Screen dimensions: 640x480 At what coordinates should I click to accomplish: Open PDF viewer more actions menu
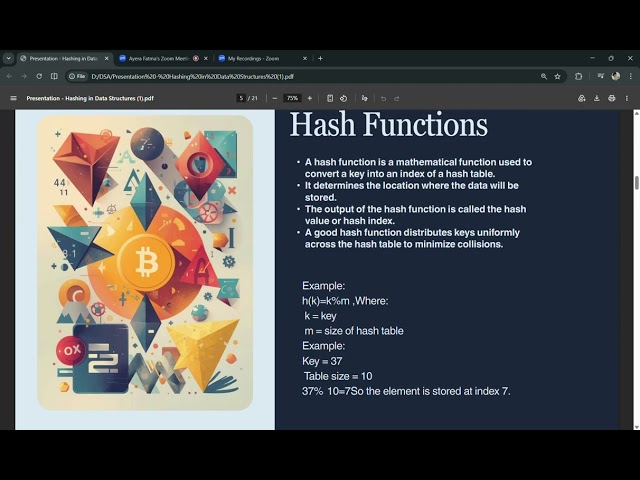[x=627, y=98]
